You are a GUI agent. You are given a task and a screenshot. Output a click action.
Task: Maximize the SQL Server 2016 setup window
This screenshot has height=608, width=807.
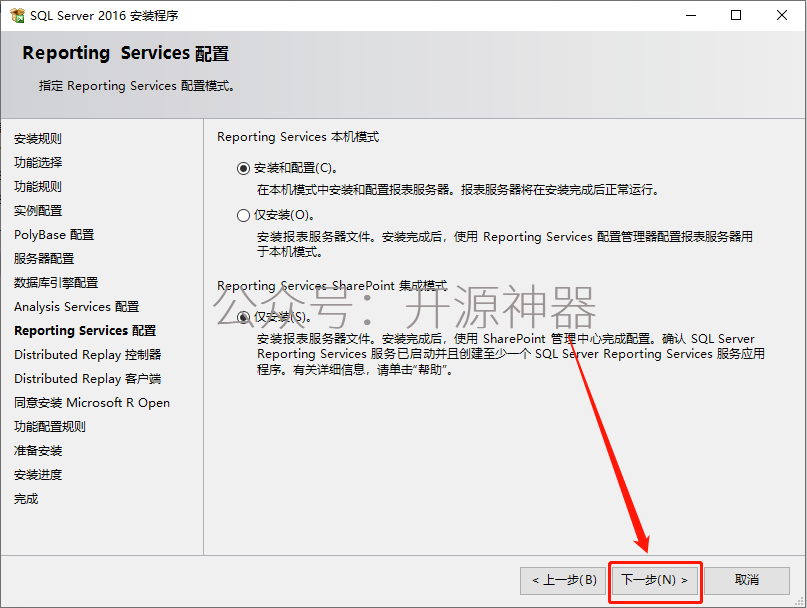pyautogui.click(x=736, y=15)
